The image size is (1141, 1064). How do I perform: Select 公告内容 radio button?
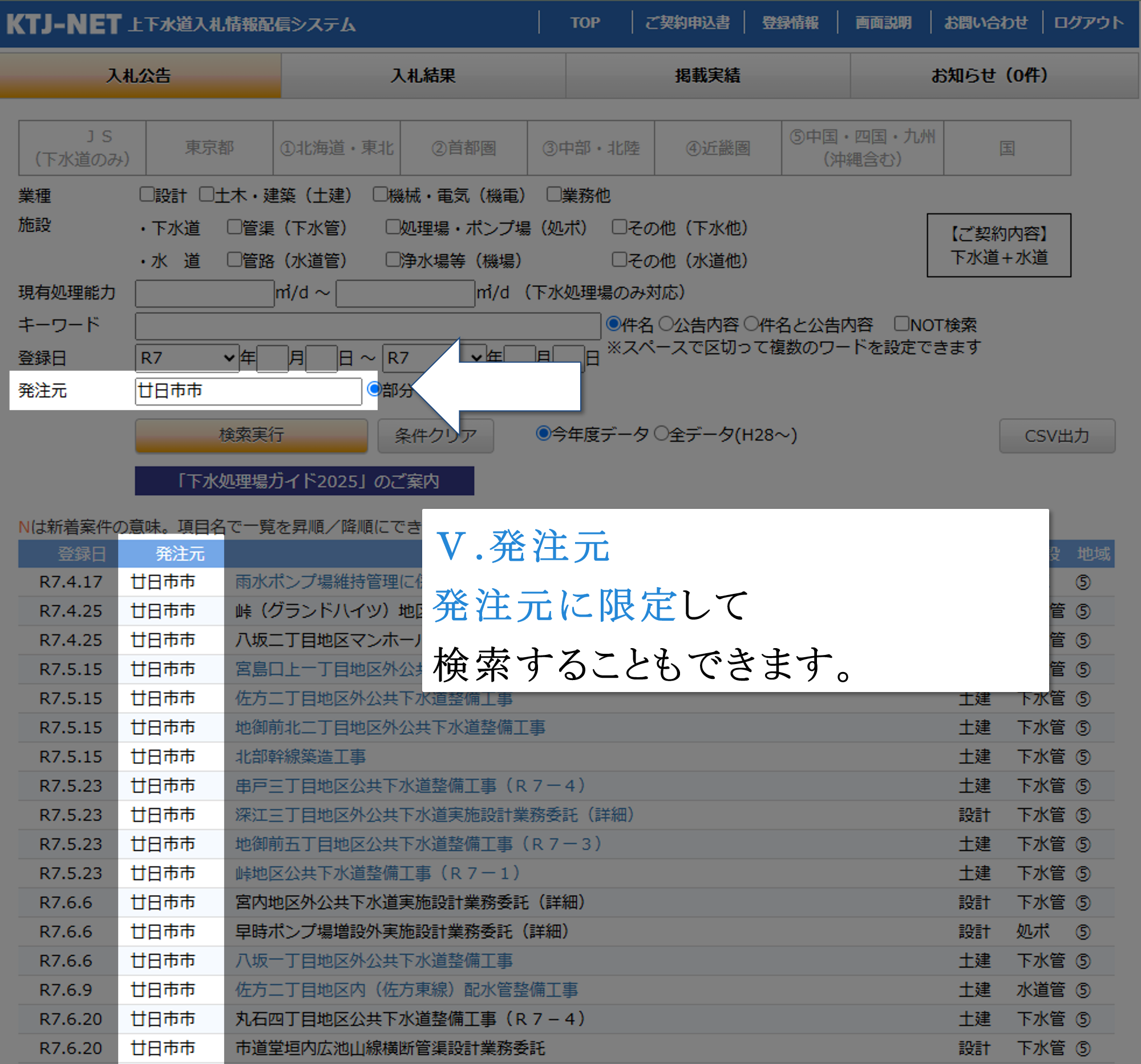666,324
